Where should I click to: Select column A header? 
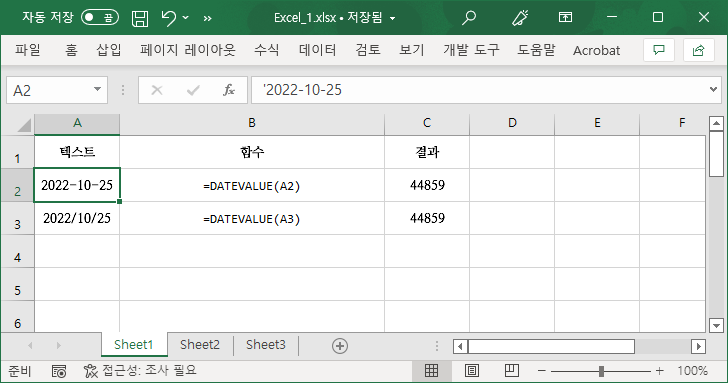[77, 123]
